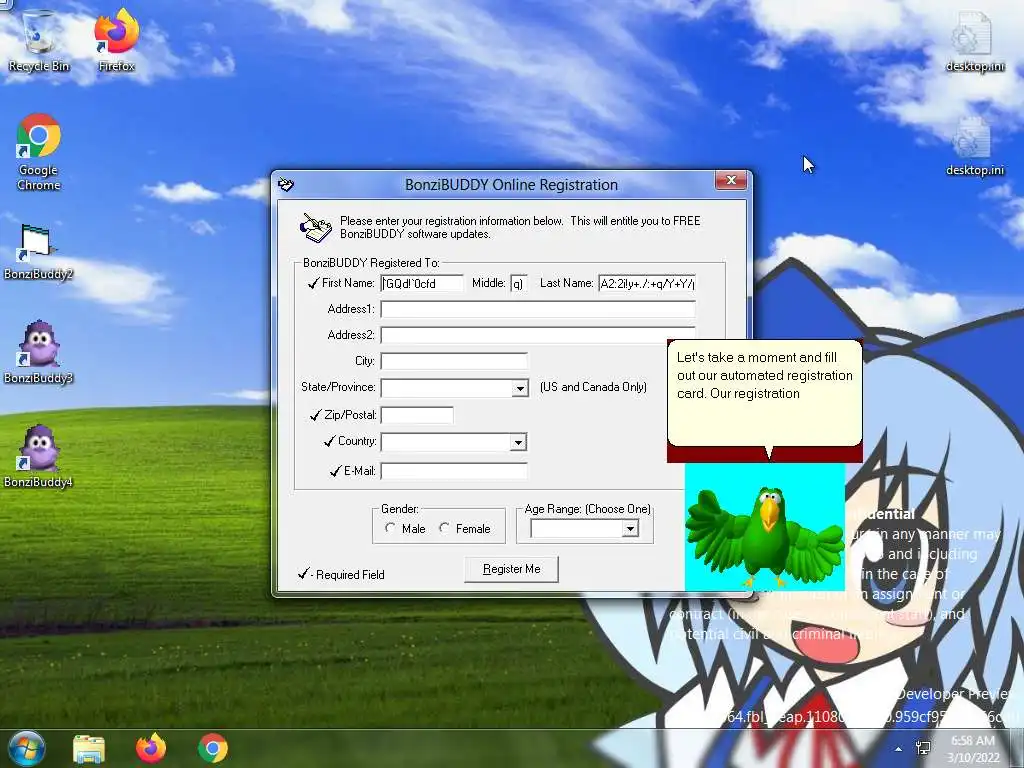
Task: Select the BonziBuddy4 desktop shortcut
Action: (38, 456)
